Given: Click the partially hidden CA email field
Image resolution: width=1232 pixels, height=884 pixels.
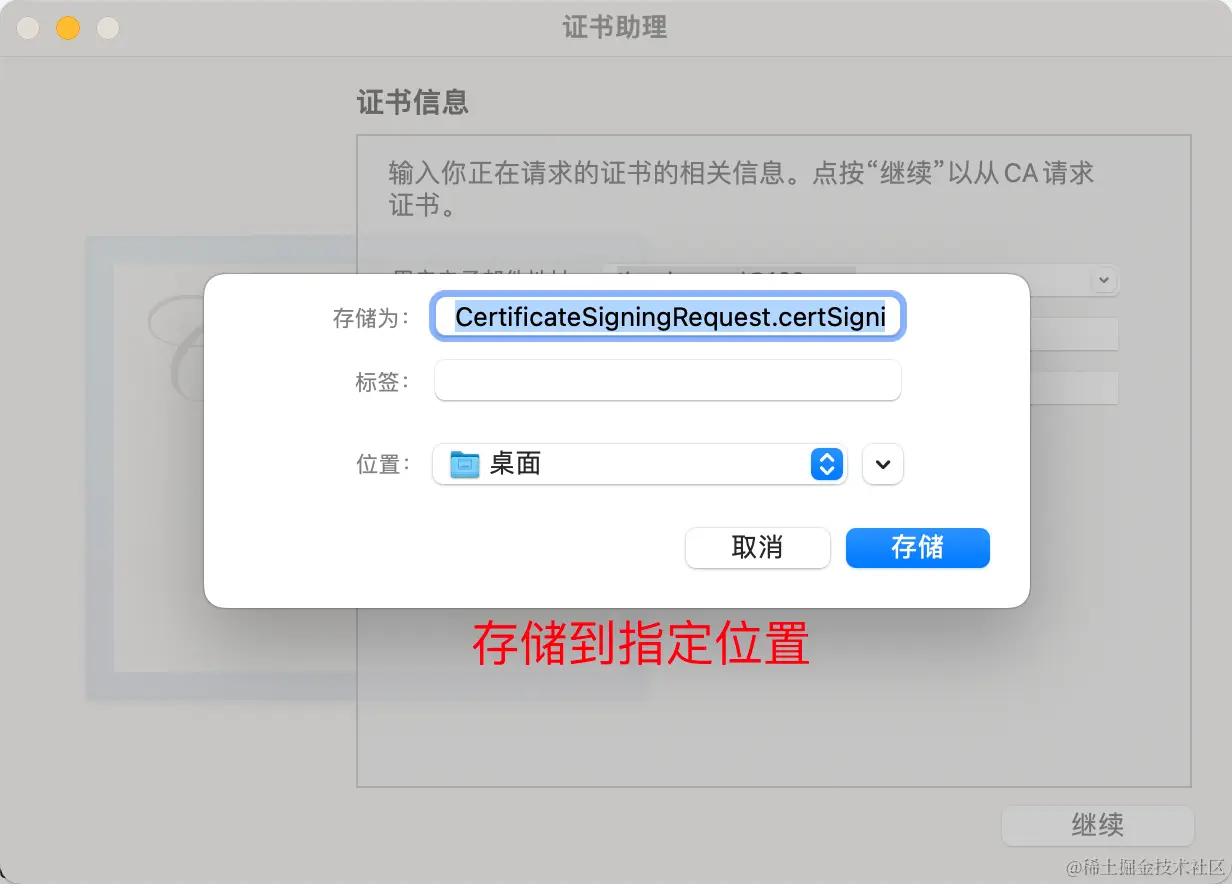Looking at the screenshot, I should coord(1074,388).
